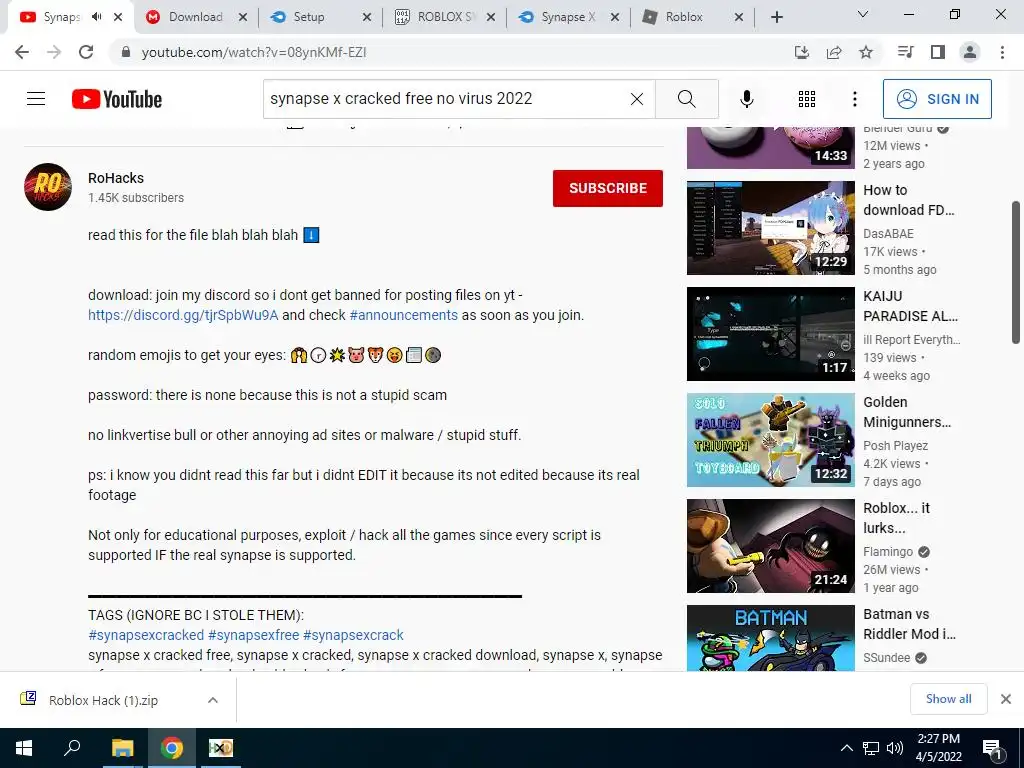Viewport: 1024px width, 768px height.
Task: Go back with browser back arrow
Action: point(22,52)
